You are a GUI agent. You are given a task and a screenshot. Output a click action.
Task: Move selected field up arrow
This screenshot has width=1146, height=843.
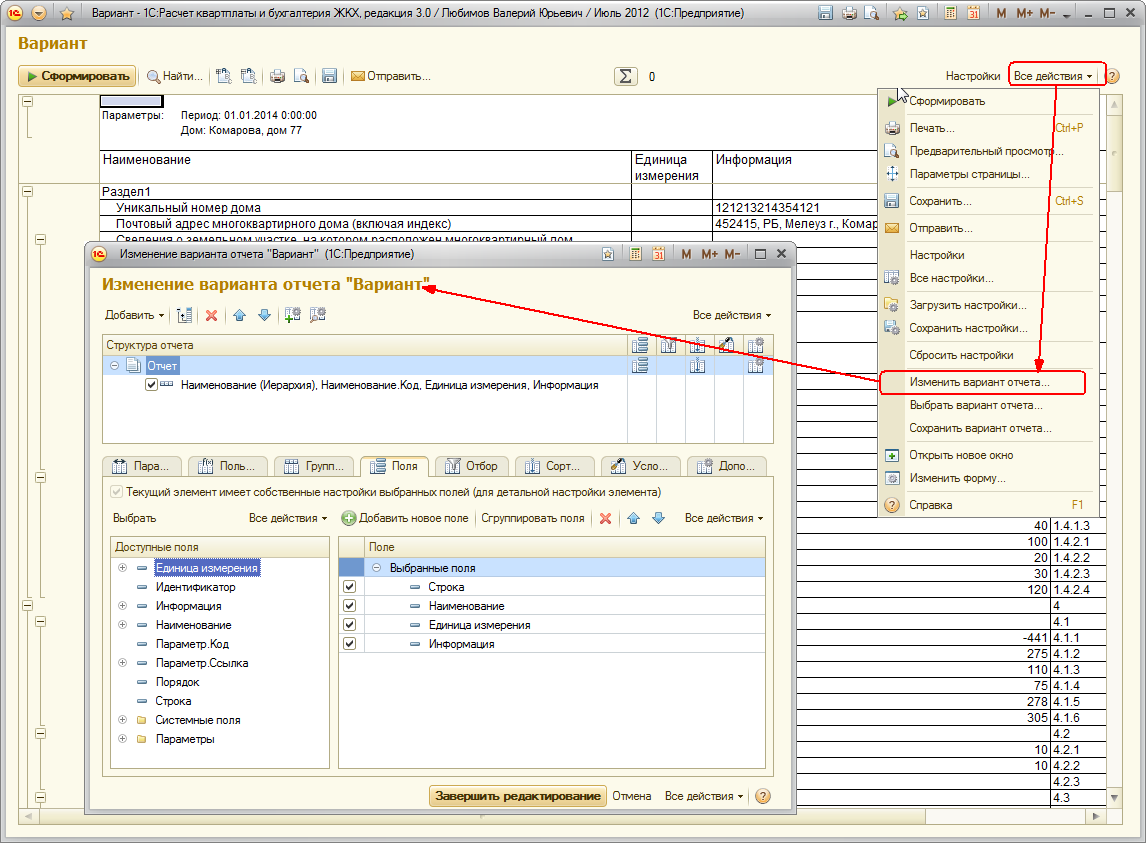[634, 518]
